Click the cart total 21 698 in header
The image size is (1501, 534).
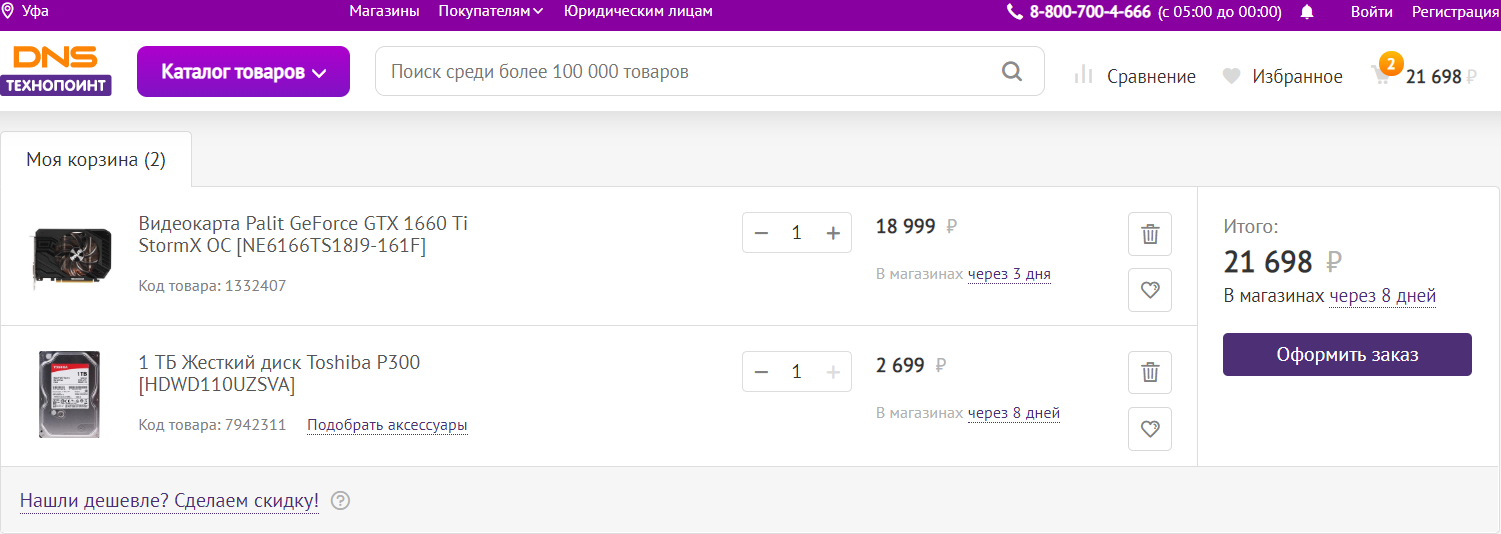(1441, 76)
